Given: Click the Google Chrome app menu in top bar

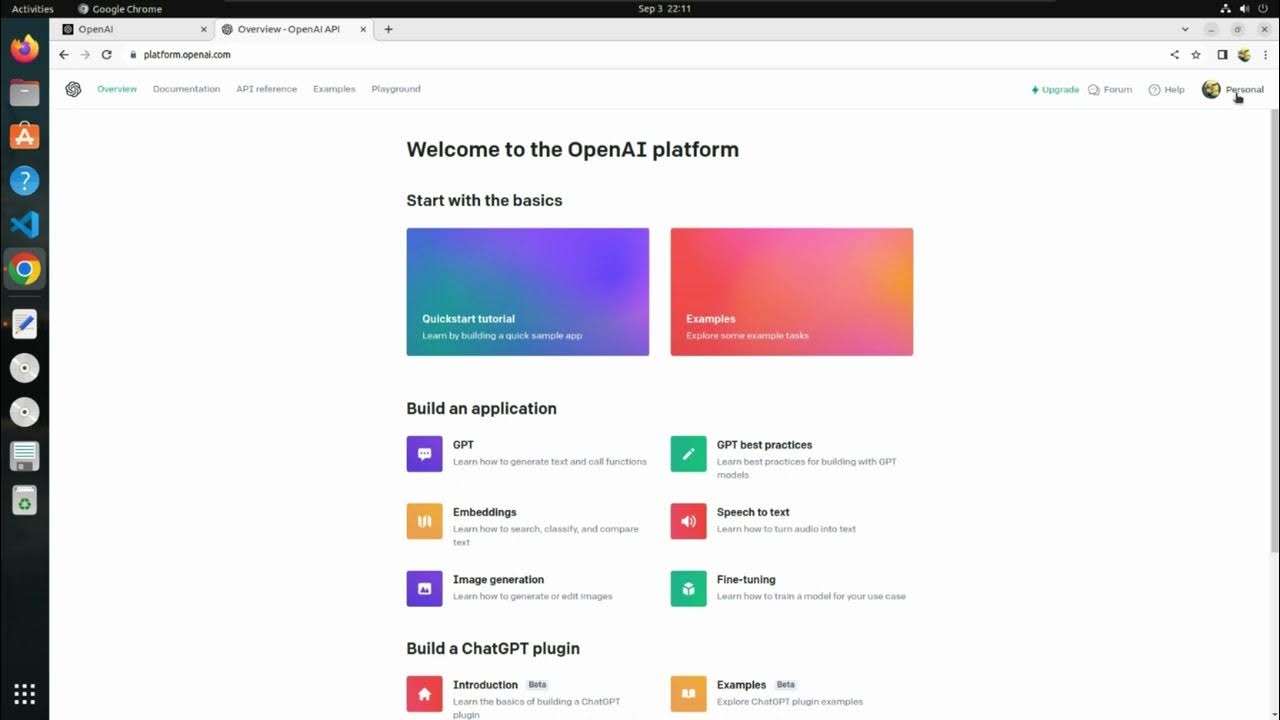Looking at the screenshot, I should pyautogui.click(x=120, y=9).
